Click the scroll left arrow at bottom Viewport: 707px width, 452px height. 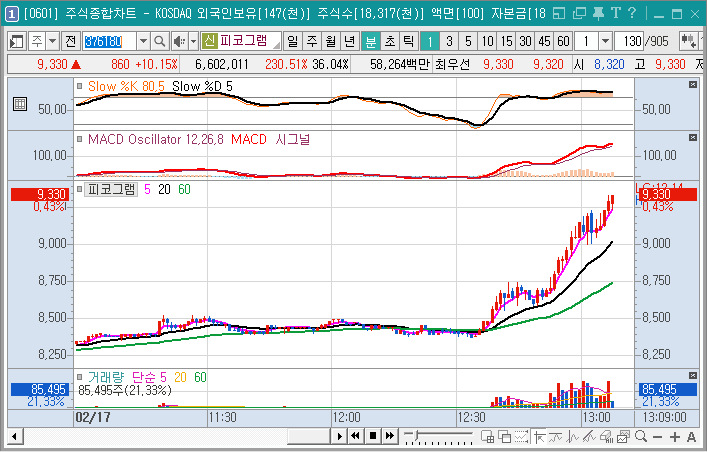click(x=15, y=437)
